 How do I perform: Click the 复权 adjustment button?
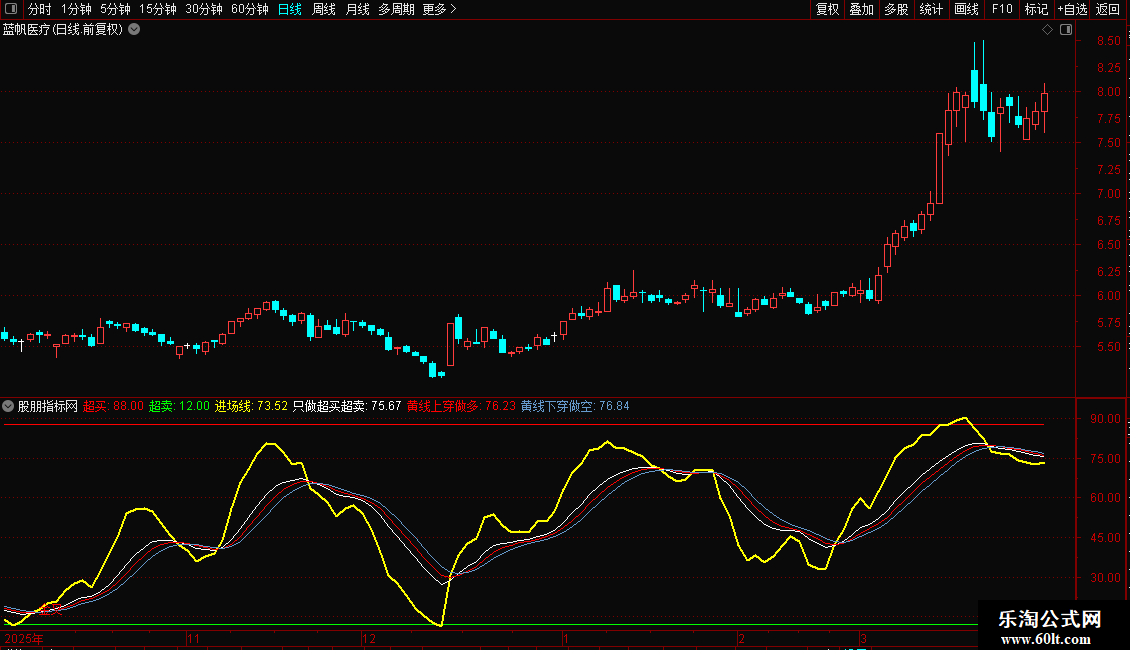pyautogui.click(x=827, y=9)
